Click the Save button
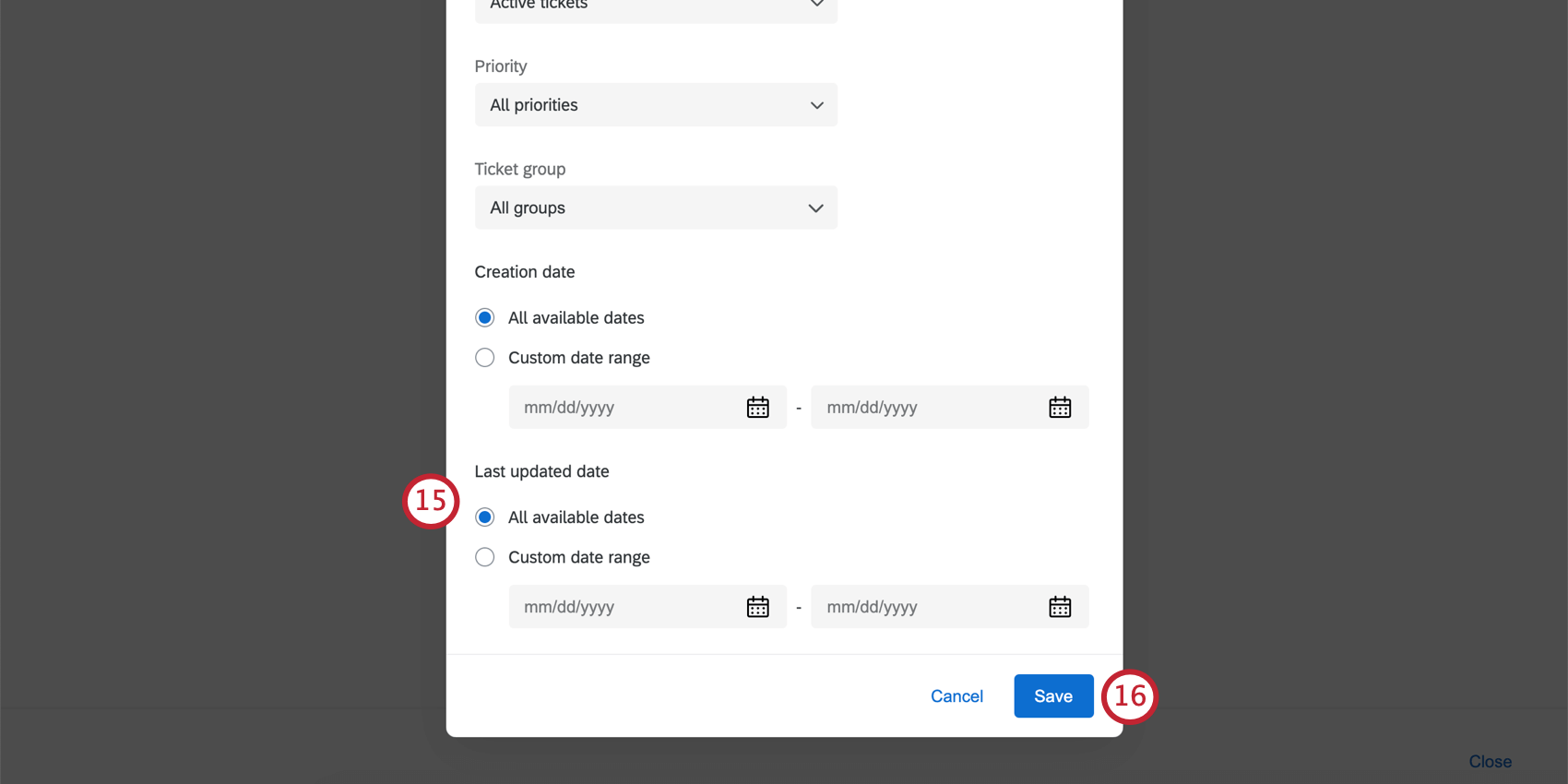1568x784 pixels. point(1053,696)
